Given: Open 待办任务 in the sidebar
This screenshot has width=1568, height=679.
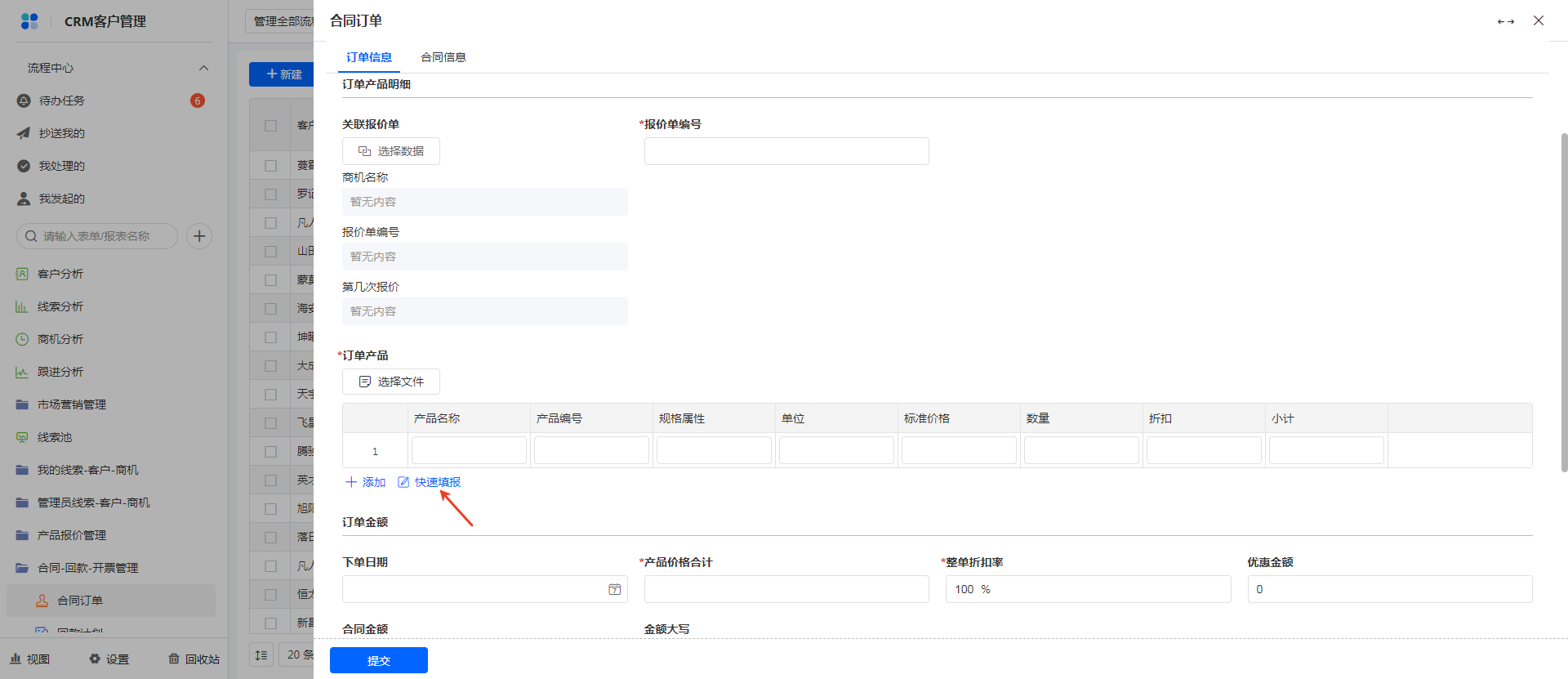Looking at the screenshot, I should tap(62, 101).
